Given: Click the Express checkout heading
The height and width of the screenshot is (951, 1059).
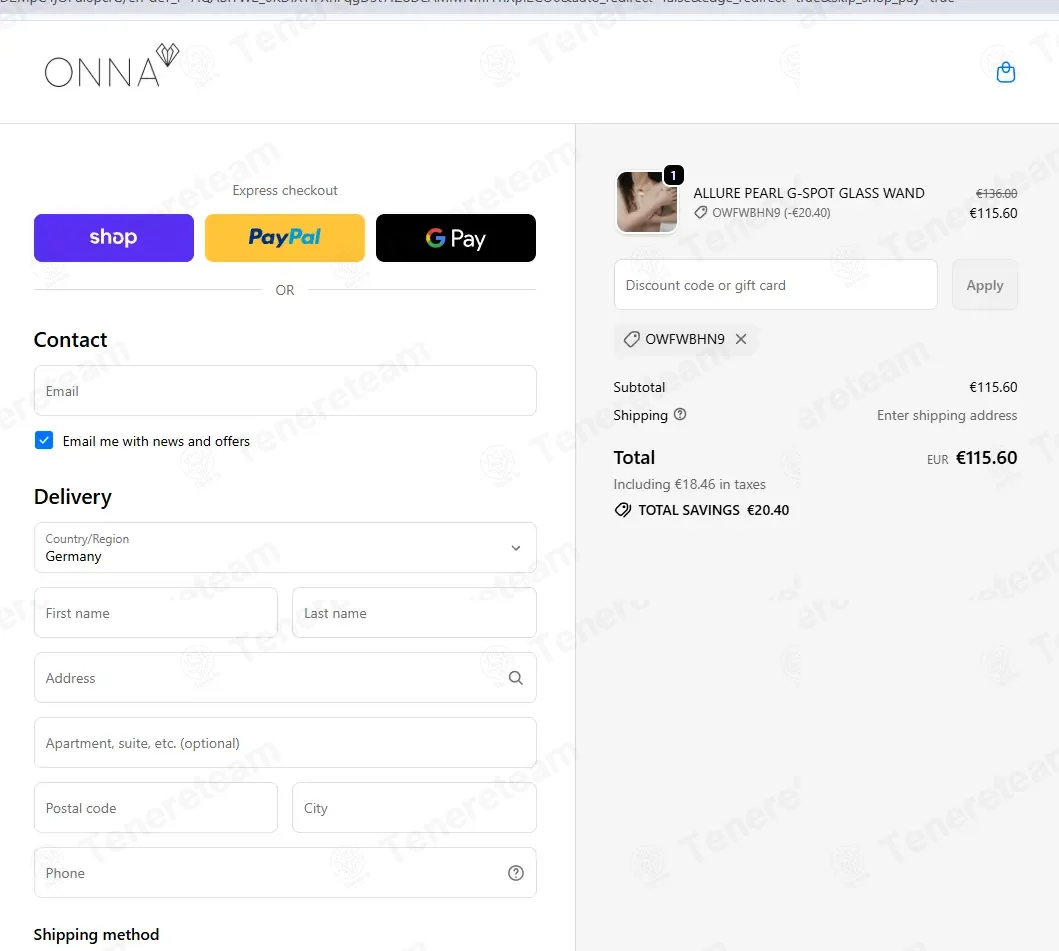Looking at the screenshot, I should (285, 190).
